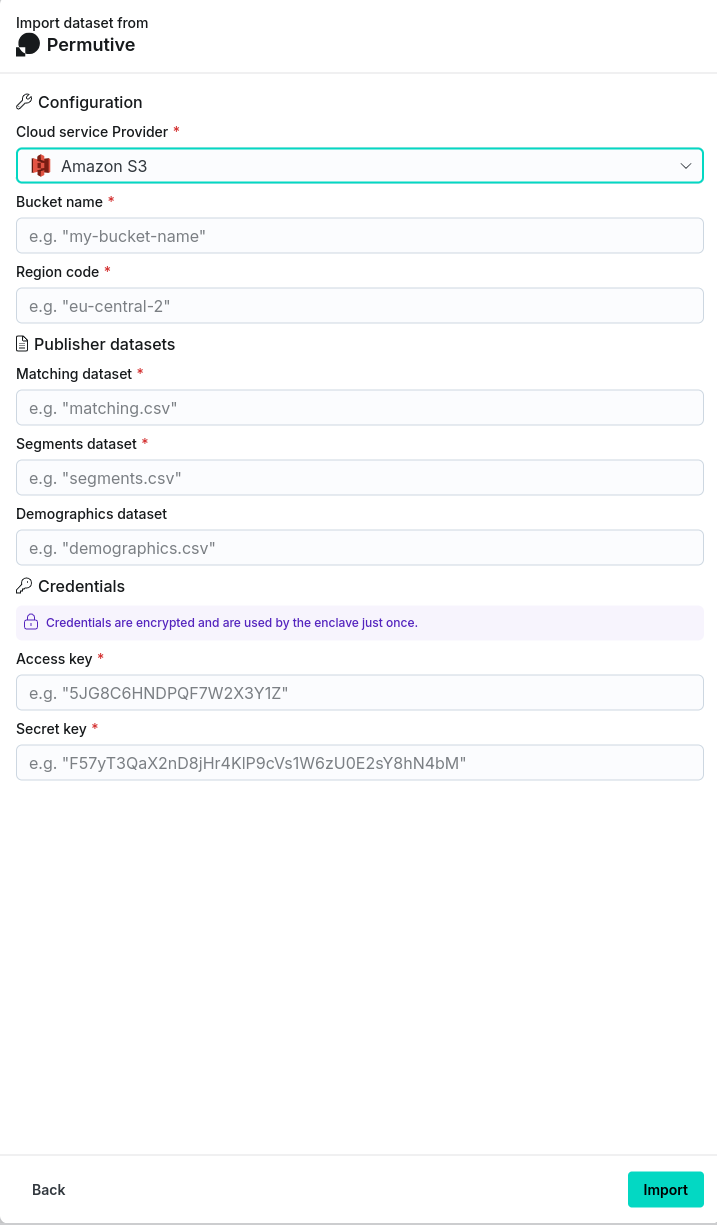Screen dimensions: 717x1225
Task: Click the Publisher datasets document icon
Action: coord(23,344)
